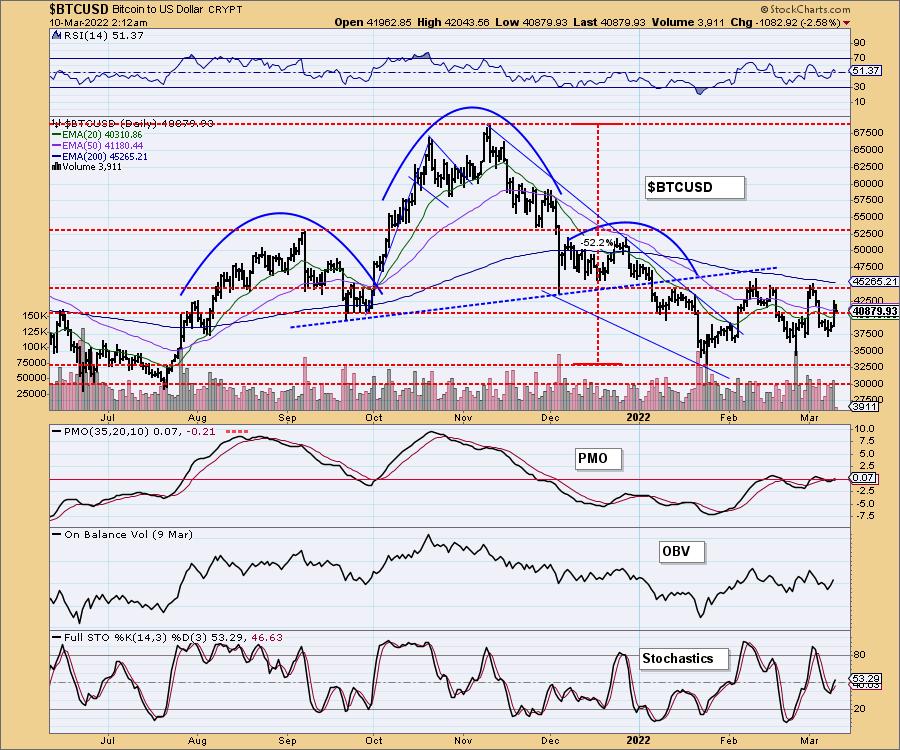The width and height of the screenshot is (900, 750).
Task: Click the 67500 price axis label
Action: click(868, 133)
